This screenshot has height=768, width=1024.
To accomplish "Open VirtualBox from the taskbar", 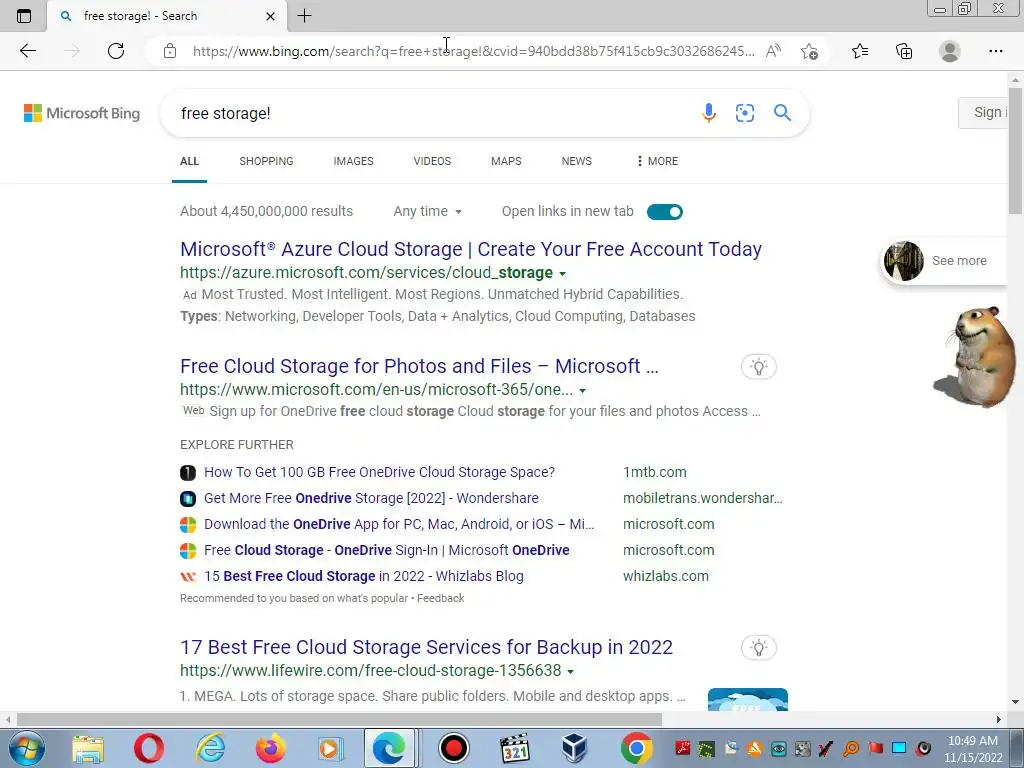I will click(575, 748).
